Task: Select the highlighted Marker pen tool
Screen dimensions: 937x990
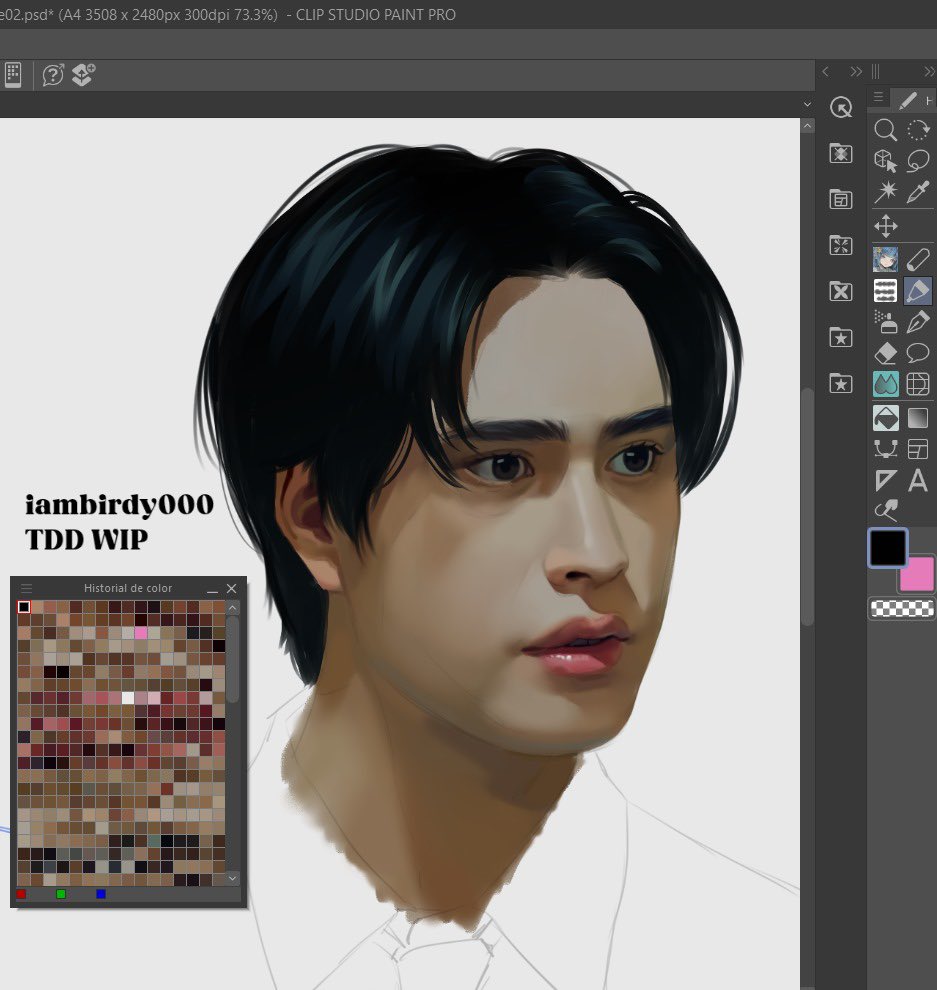Action: [918, 290]
